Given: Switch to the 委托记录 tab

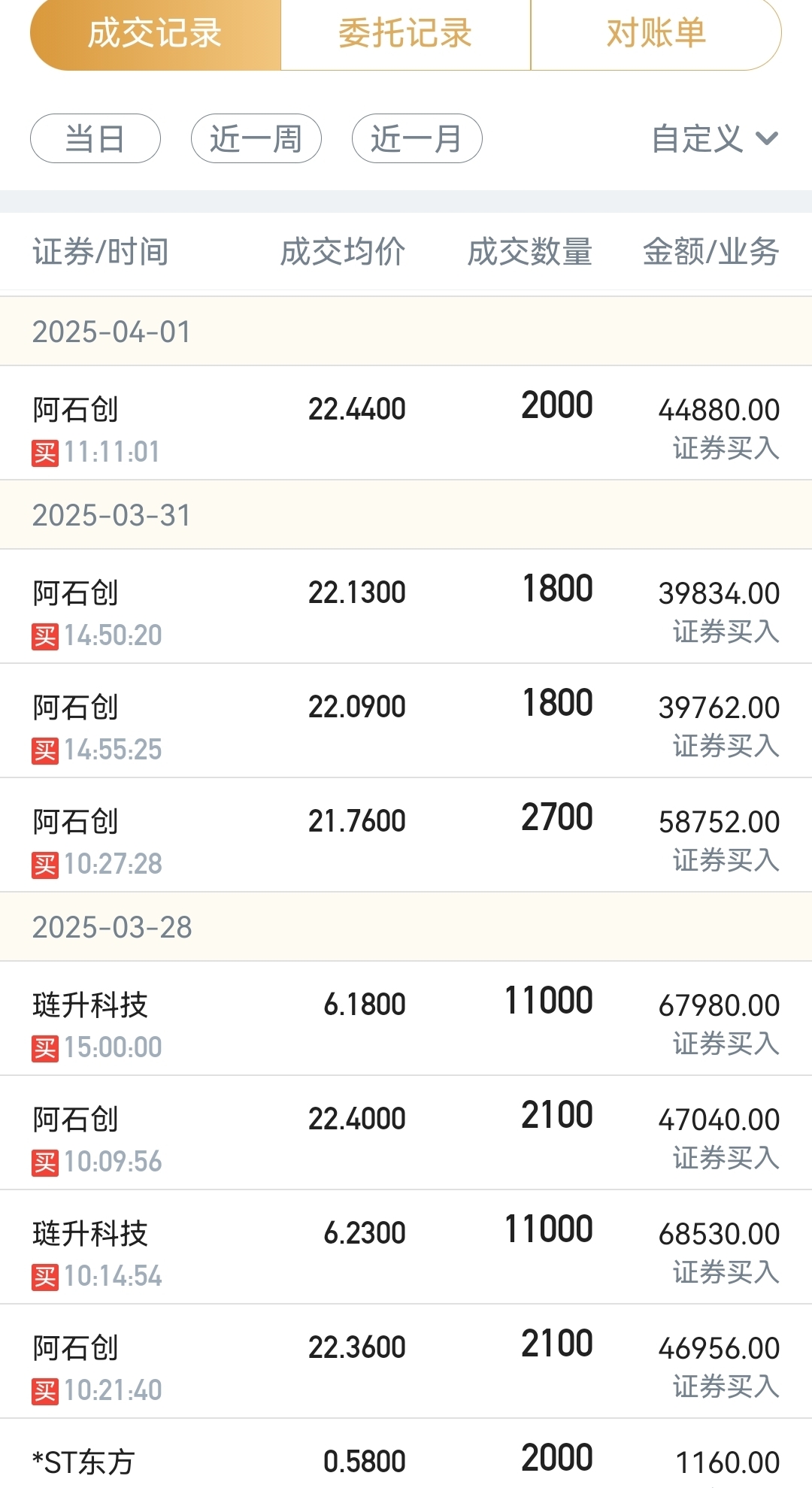Looking at the screenshot, I should tap(405, 34).
